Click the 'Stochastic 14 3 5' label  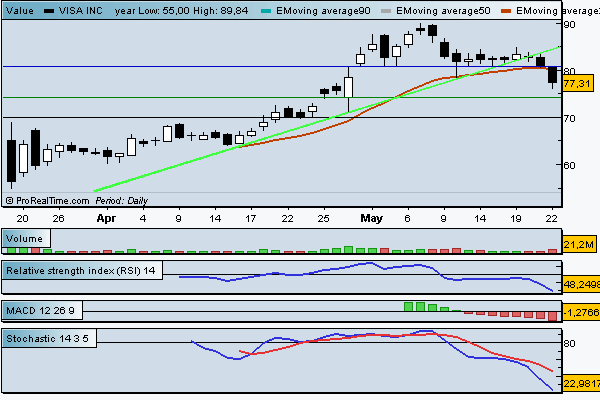(x=47, y=339)
